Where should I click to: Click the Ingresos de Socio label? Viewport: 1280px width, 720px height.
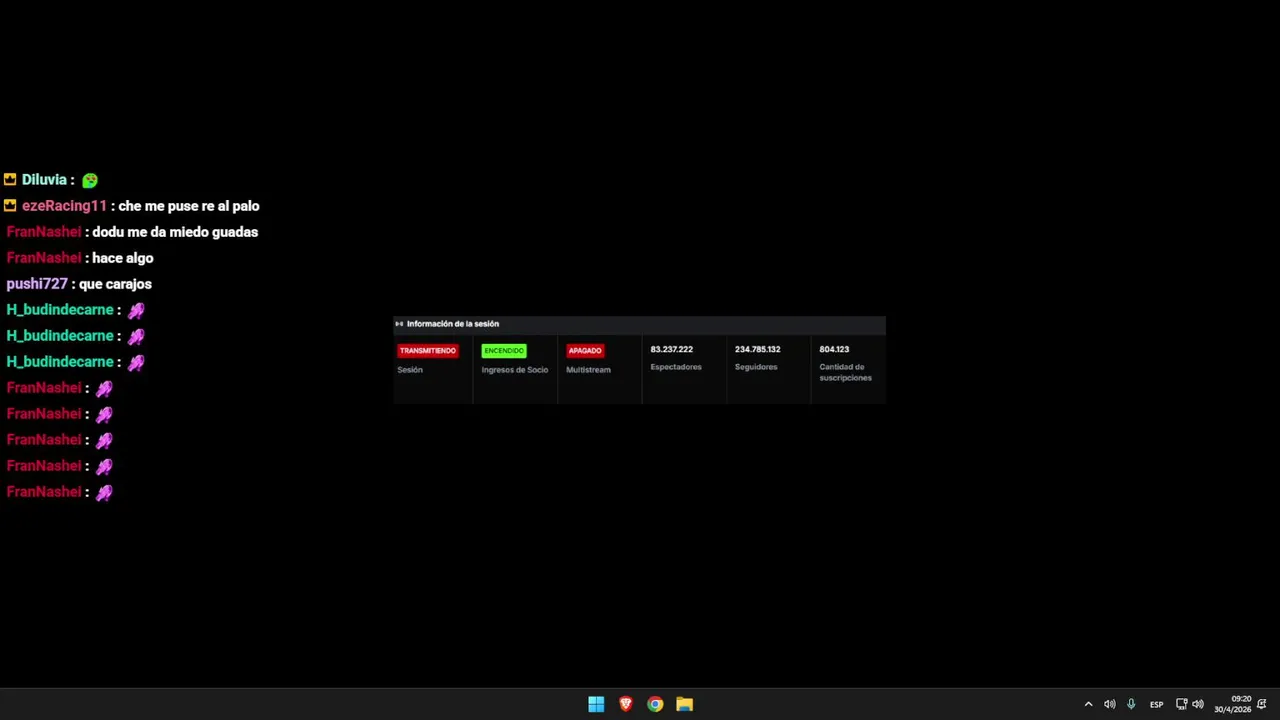(x=515, y=370)
